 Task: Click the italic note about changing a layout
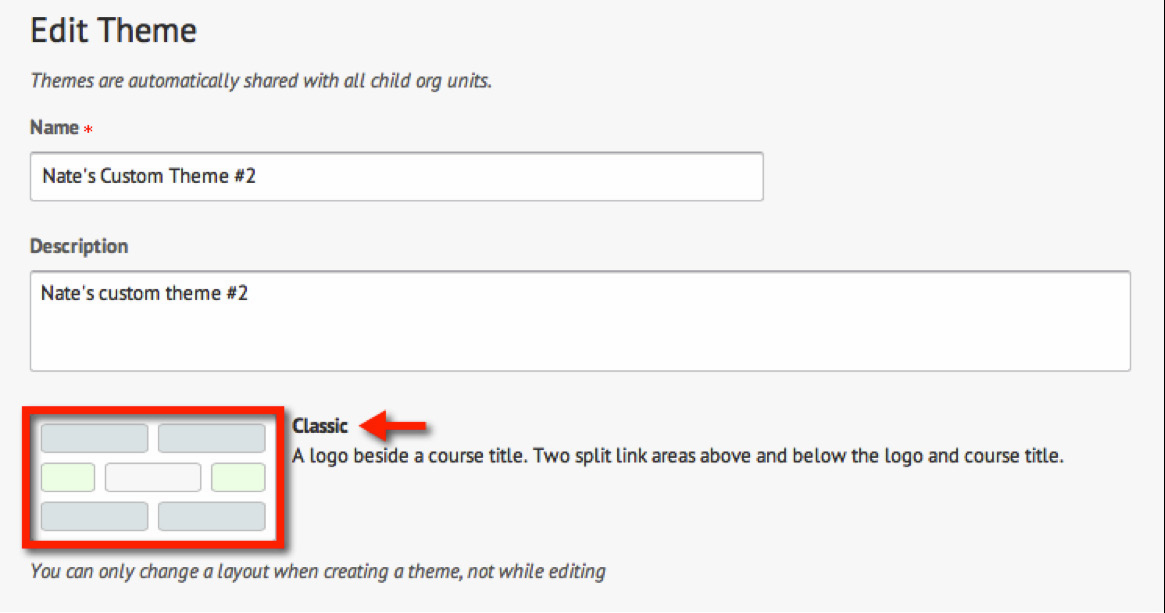[318, 572]
